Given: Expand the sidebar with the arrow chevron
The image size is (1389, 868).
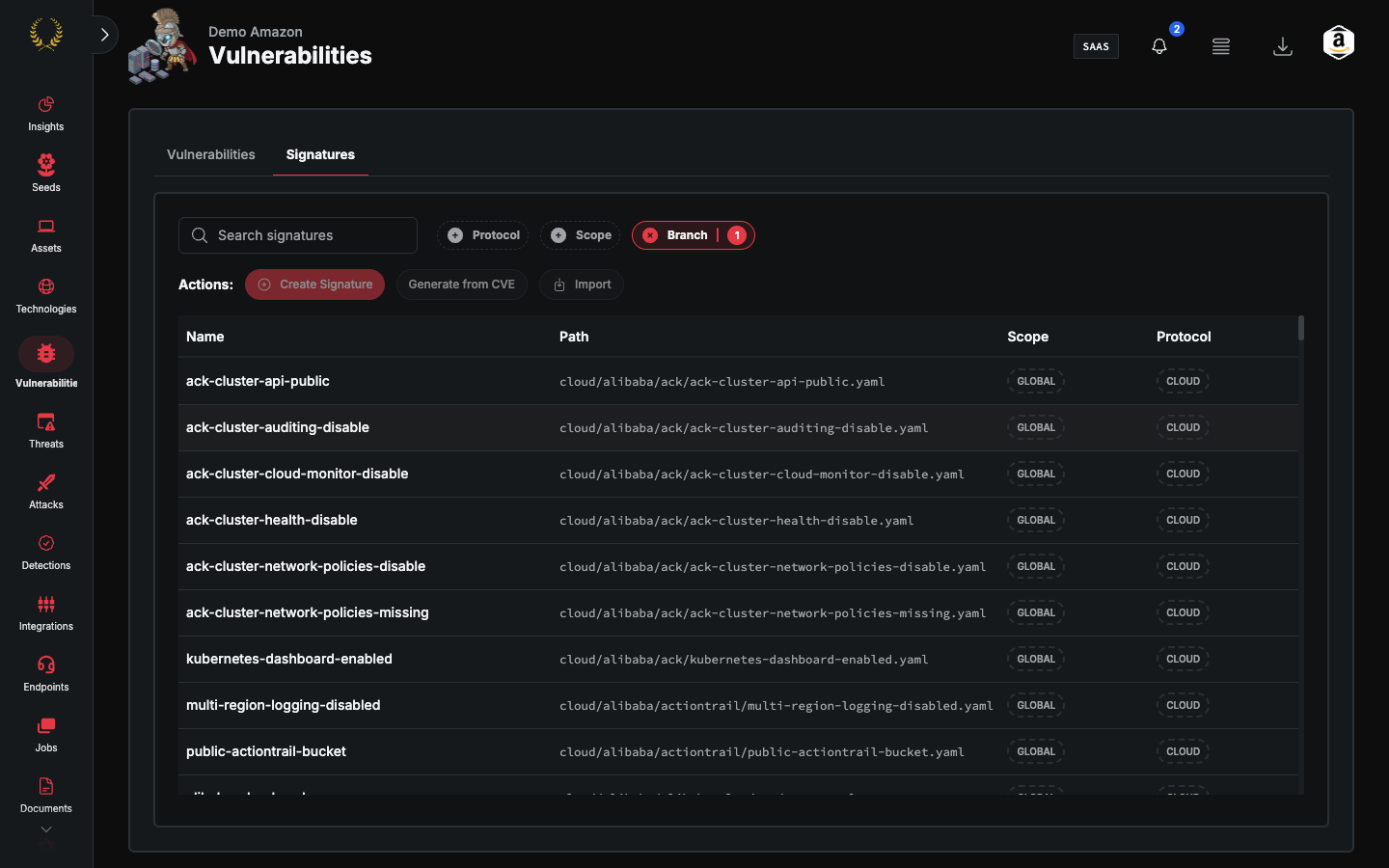Looking at the screenshot, I should pos(104,35).
